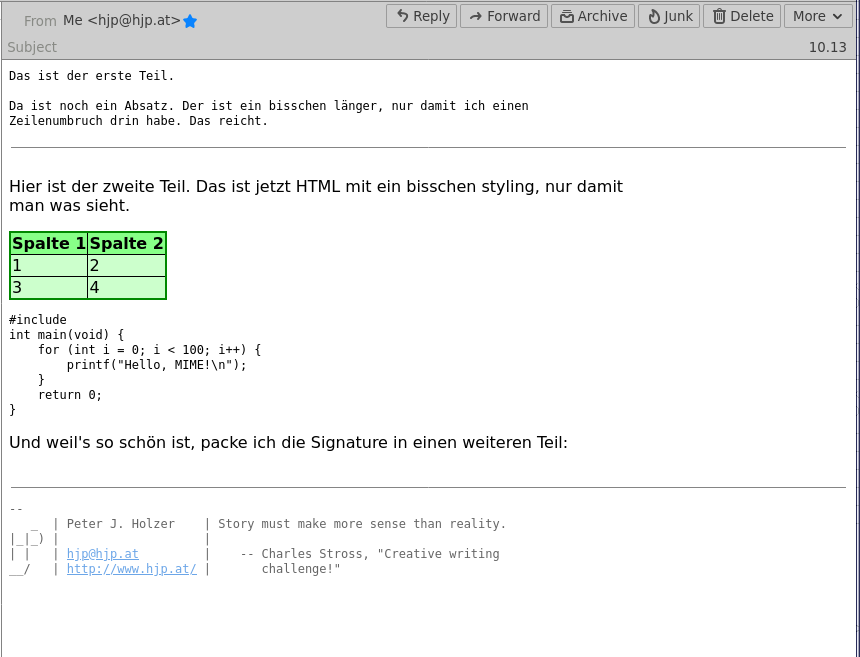Image resolution: width=860 pixels, height=657 pixels.
Task: Archive this email
Action: click(x=592, y=15)
